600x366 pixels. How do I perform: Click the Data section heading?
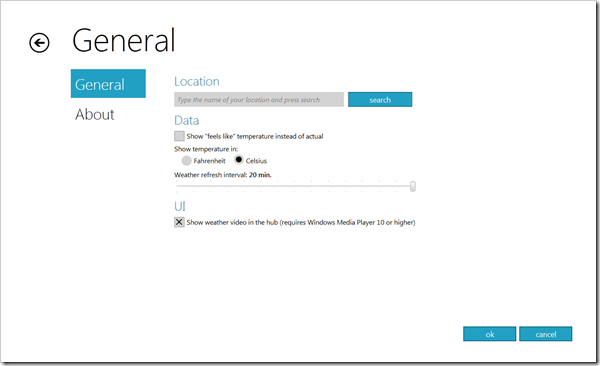click(x=187, y=121)
